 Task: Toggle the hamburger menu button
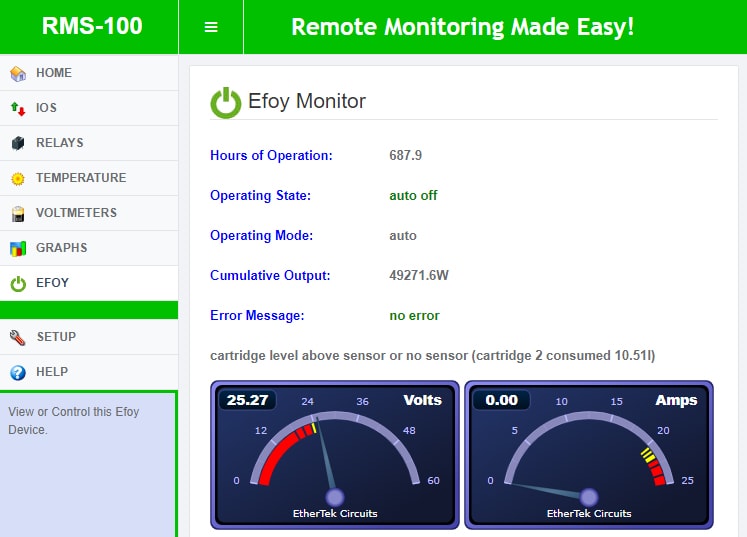pyautogui.click(x=211, y=27)
